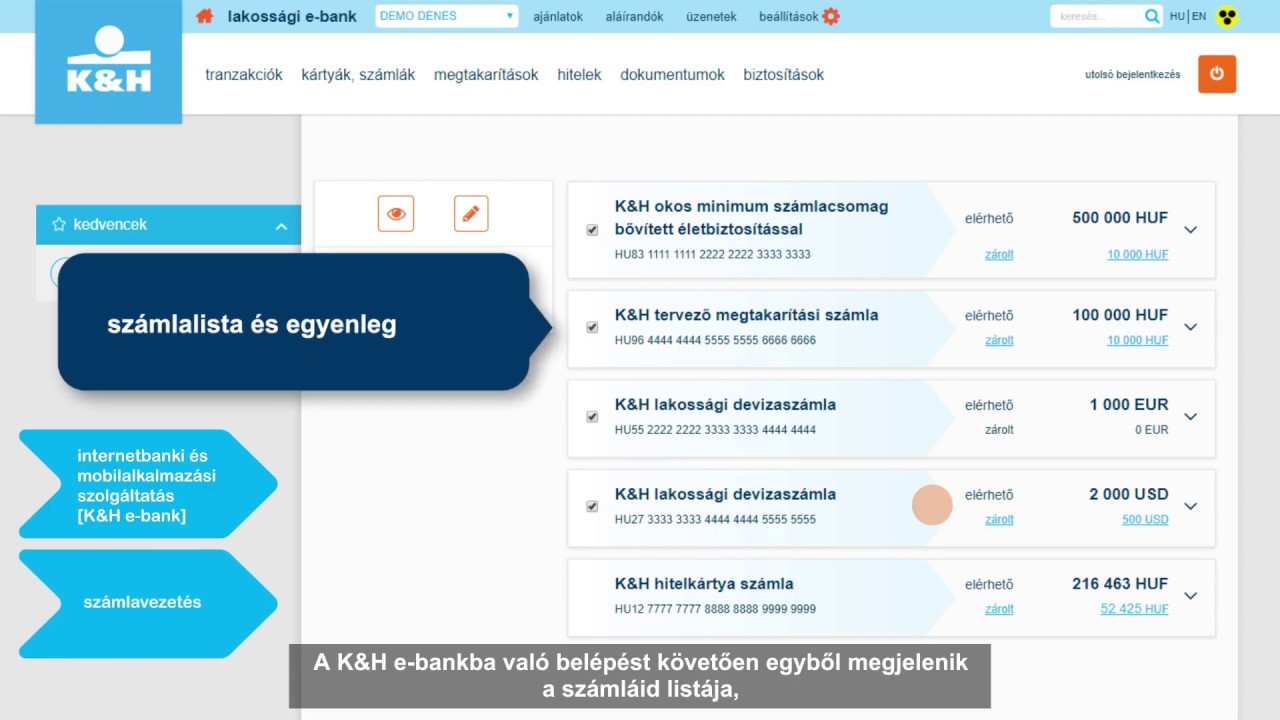Click the search magnifier icon
1280x720 pixels.
1152,16
